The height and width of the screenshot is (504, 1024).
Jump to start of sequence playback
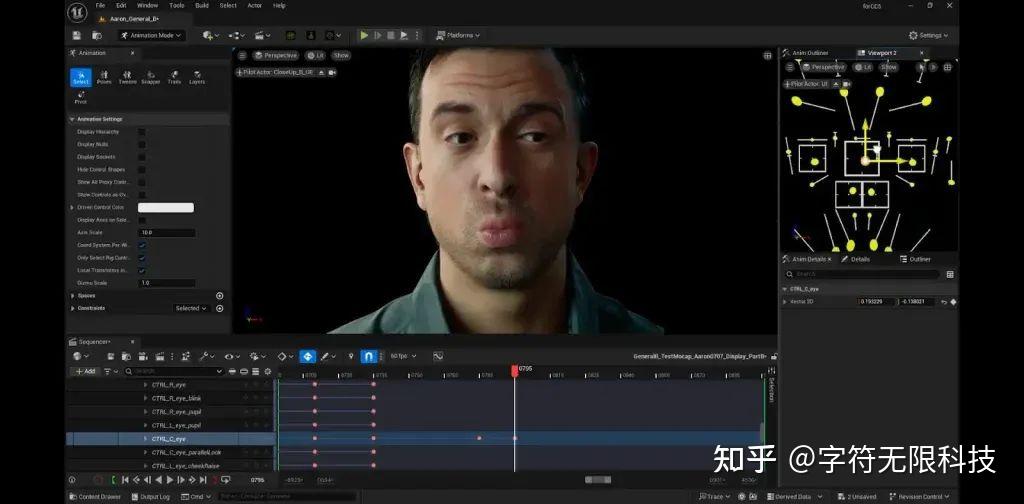125,480
